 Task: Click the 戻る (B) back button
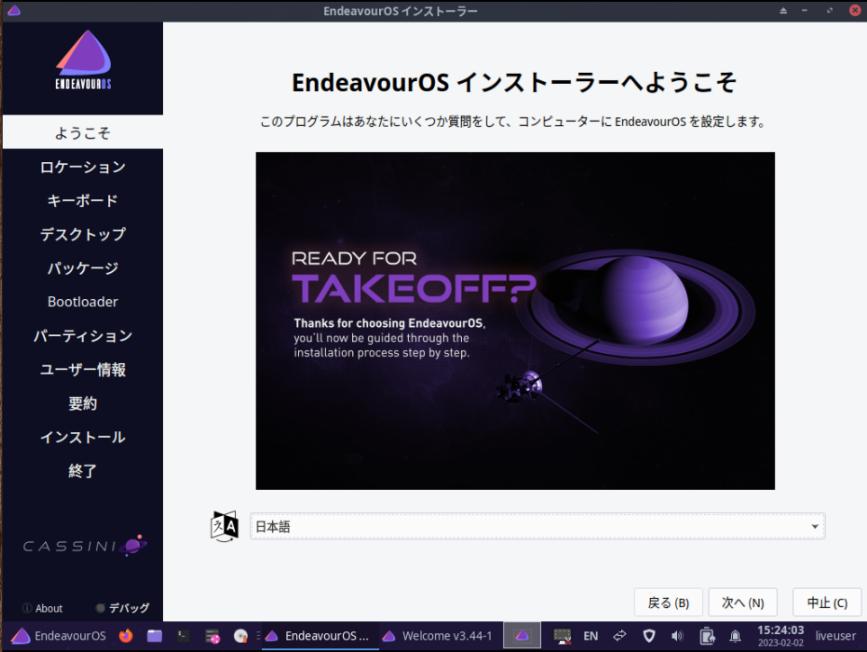click(x=668, y=602)
